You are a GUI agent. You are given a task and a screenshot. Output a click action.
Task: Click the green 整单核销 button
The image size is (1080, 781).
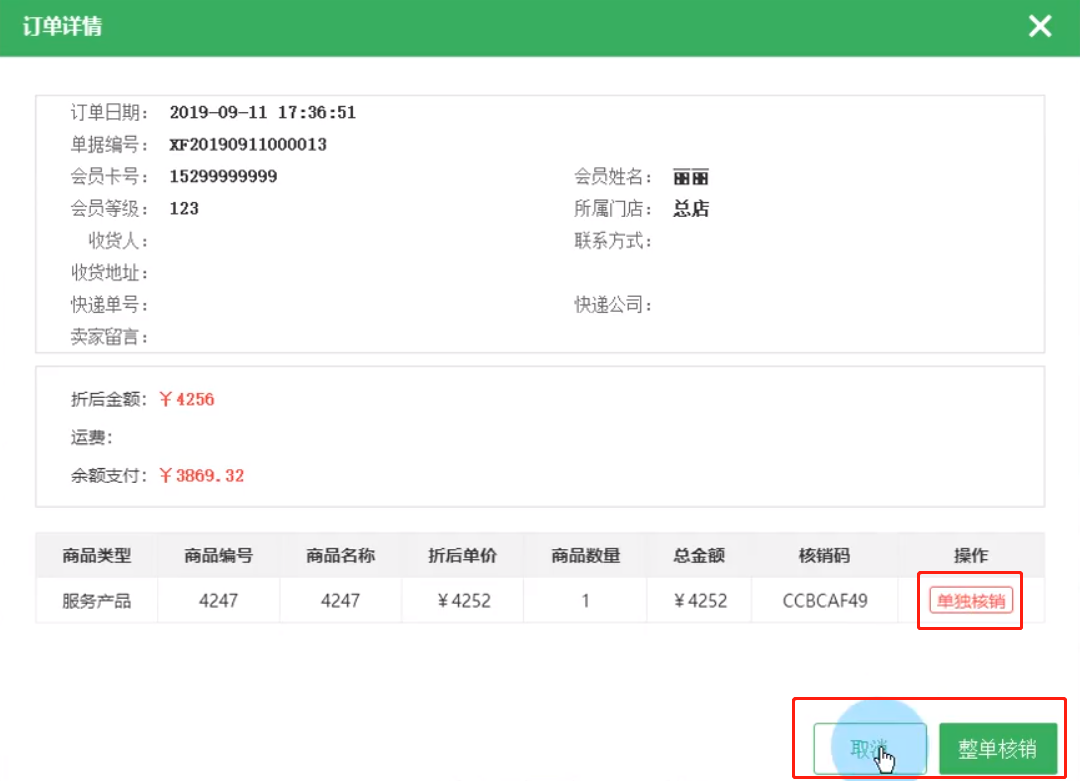[x=999, y=747]
